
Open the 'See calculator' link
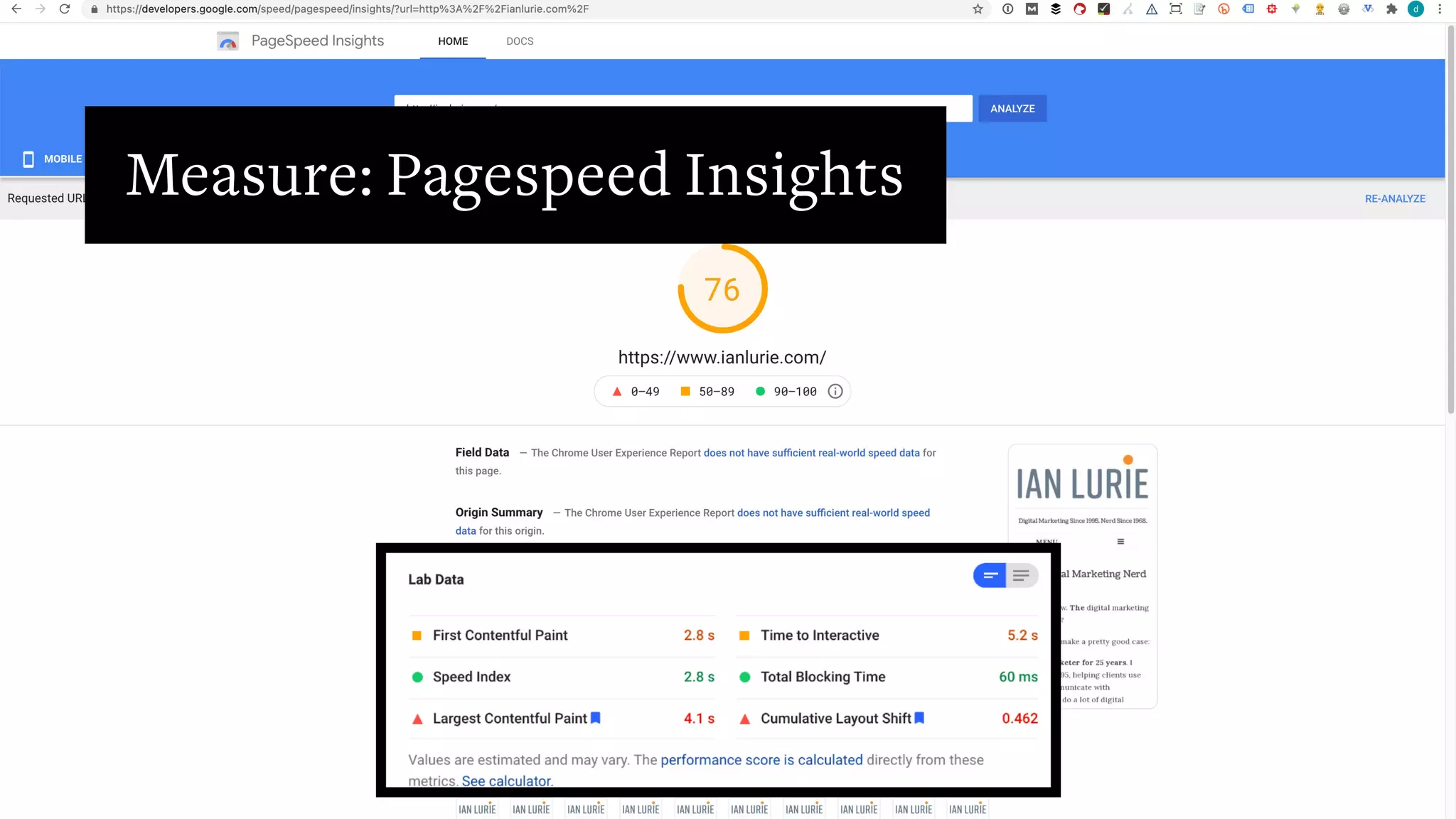coord(506,781)
